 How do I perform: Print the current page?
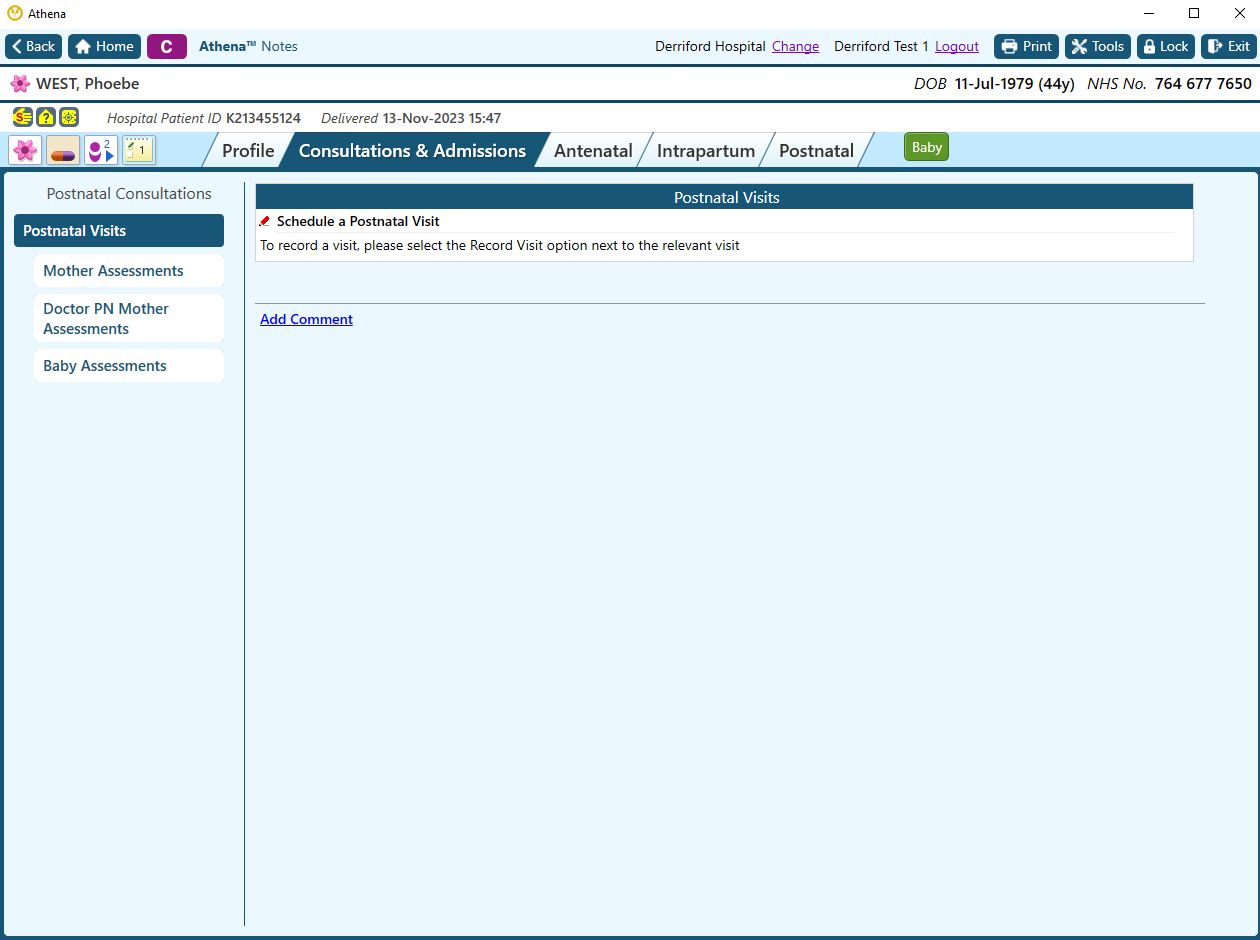tap(1026, 46)
